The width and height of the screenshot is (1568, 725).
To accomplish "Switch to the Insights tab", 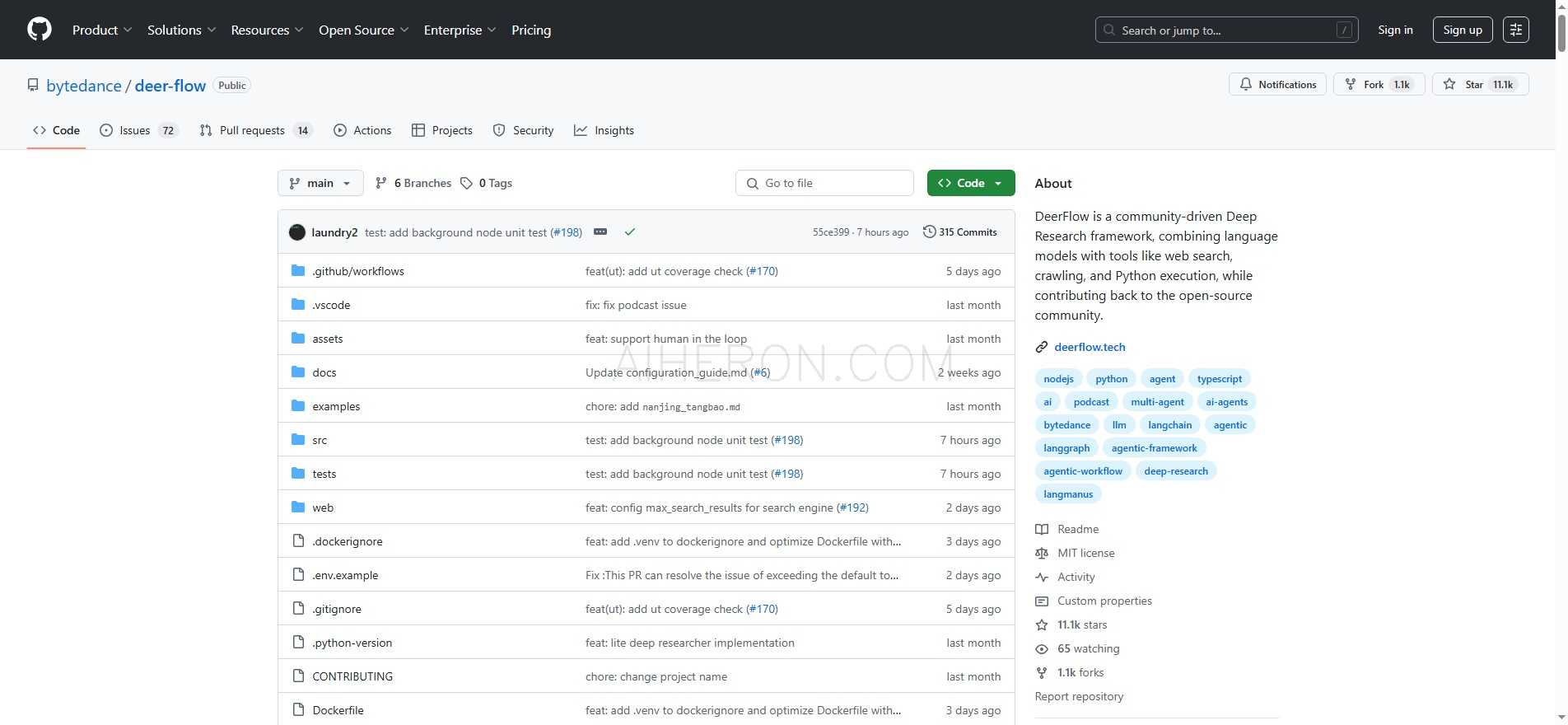I will [604, 130].
